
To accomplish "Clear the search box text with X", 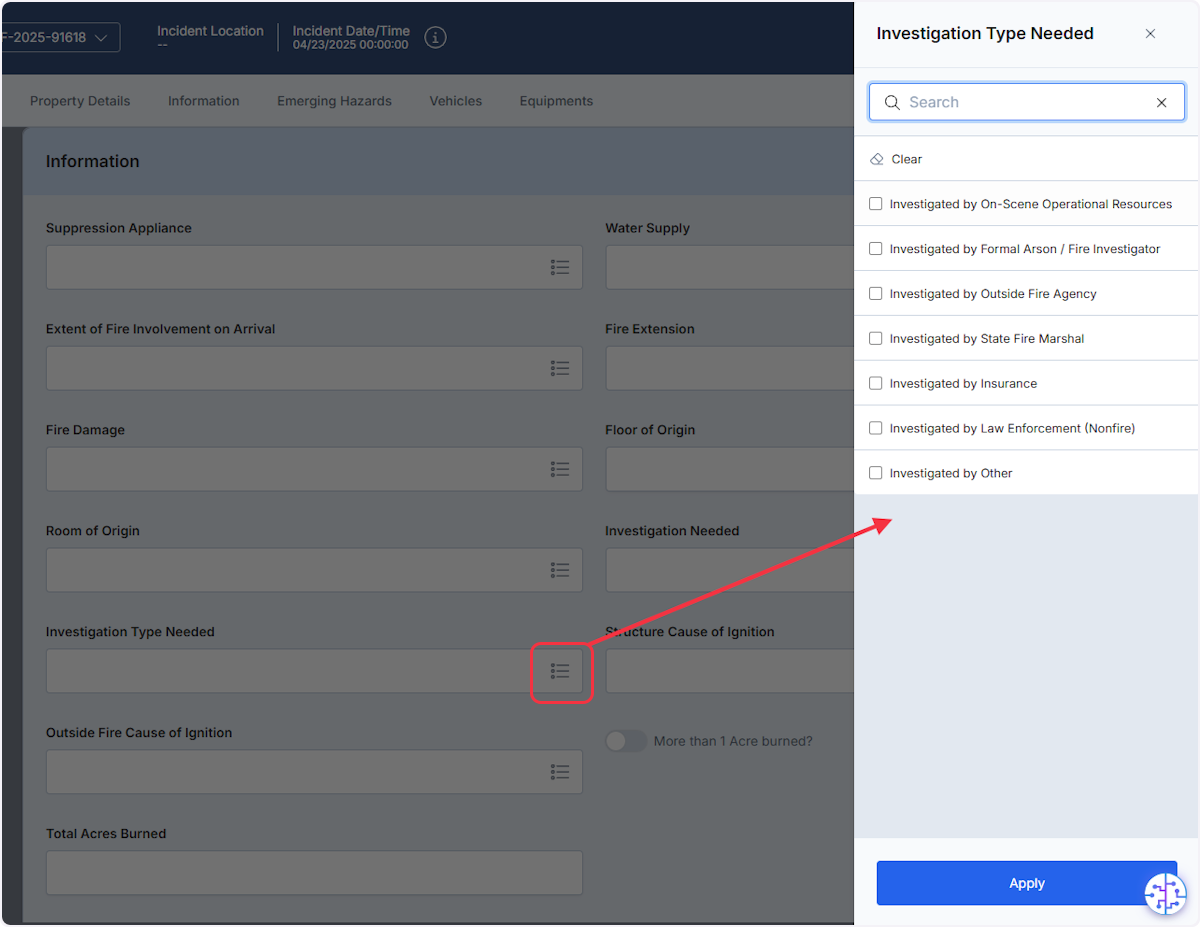I will tap(1161, 102).
